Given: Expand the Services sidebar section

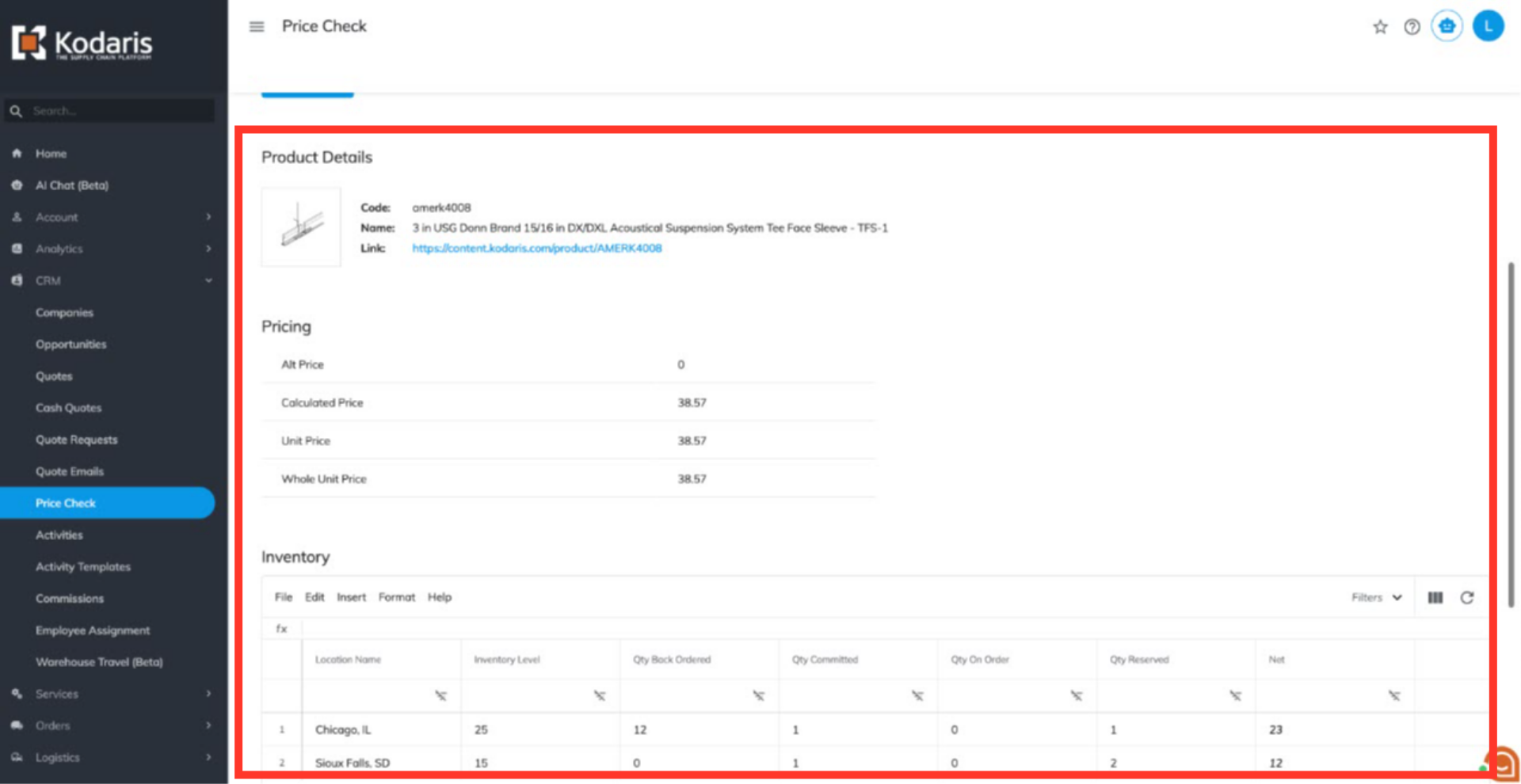Looking at the screenshot, I should coord(208,693).
